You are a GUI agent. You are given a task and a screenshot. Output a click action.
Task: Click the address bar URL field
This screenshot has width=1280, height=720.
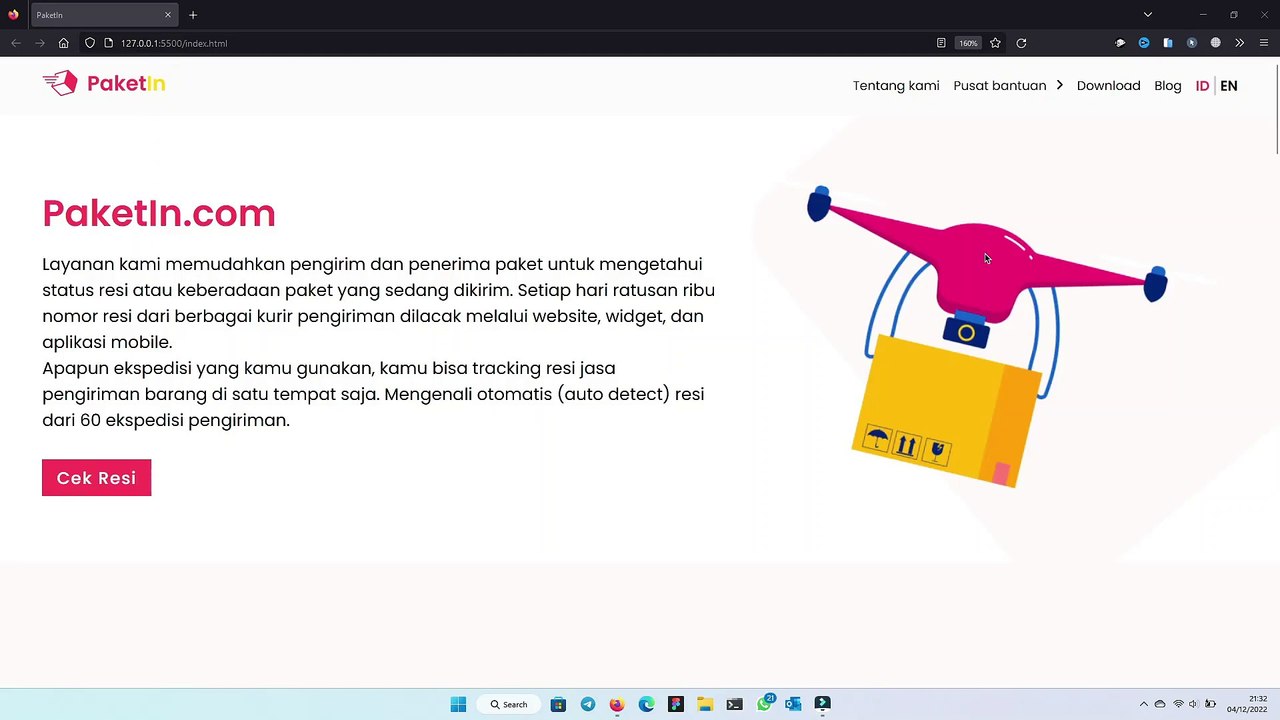[520, 43]
